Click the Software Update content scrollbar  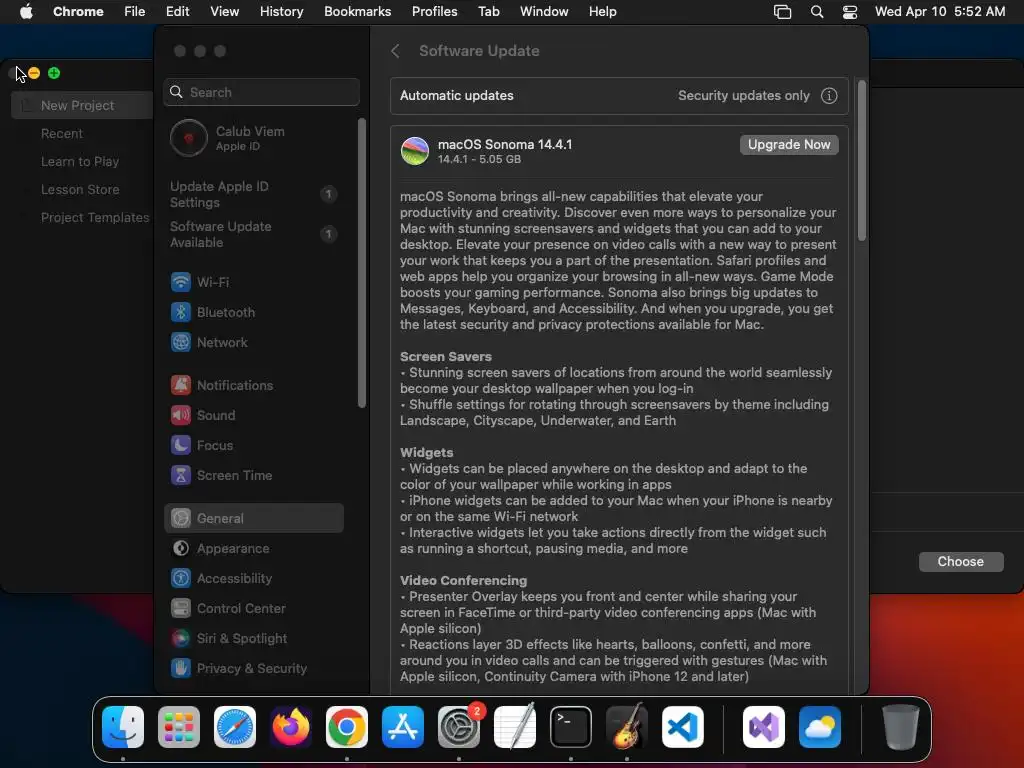point(861,161)
